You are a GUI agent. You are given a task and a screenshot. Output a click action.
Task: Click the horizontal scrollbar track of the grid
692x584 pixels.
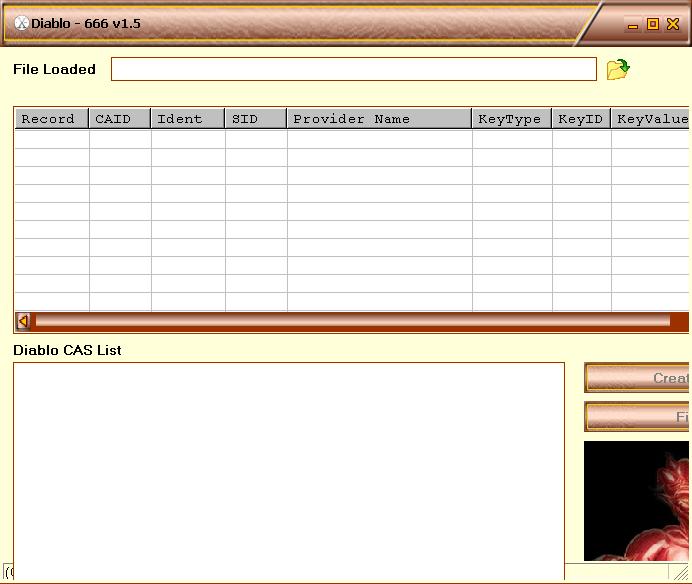pyautogui.click(x=352, y=321)
